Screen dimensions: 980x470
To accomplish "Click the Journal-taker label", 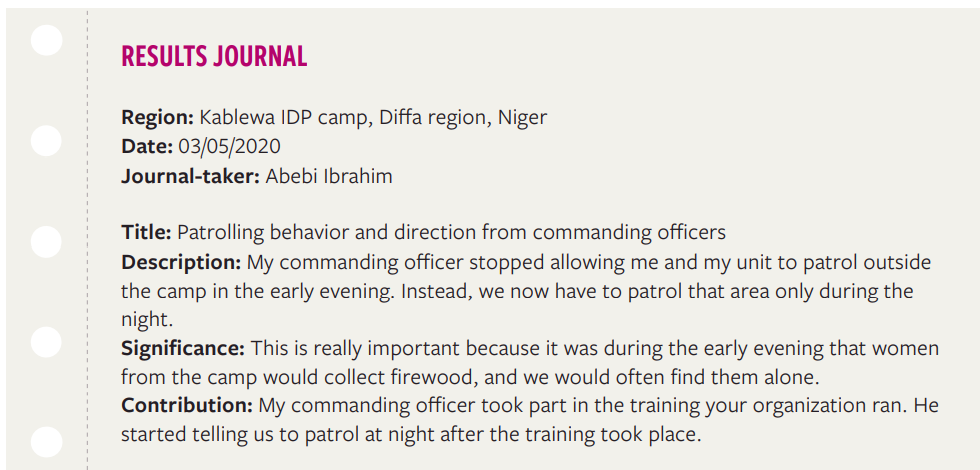I will (191, 176).
